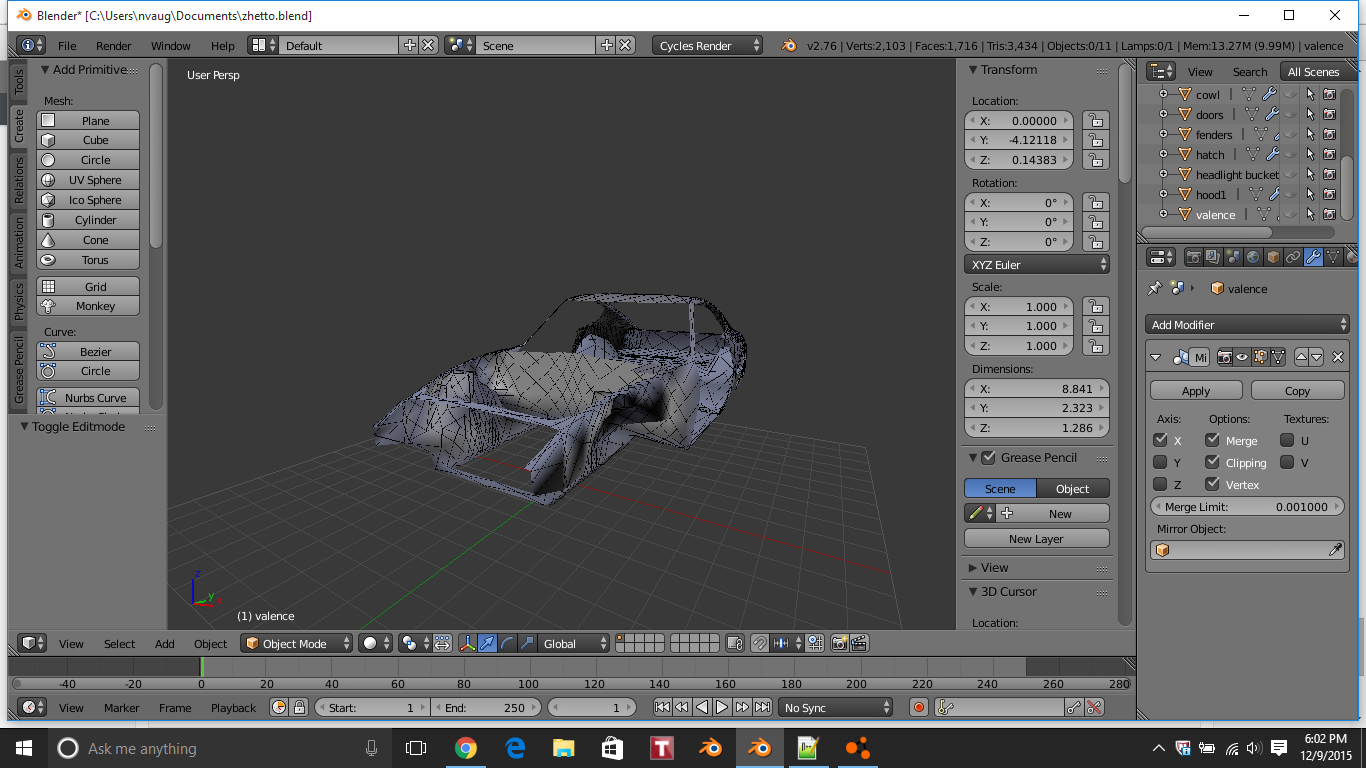
Task: Move the Mirror modifier up
Action: click(1301, 357)
